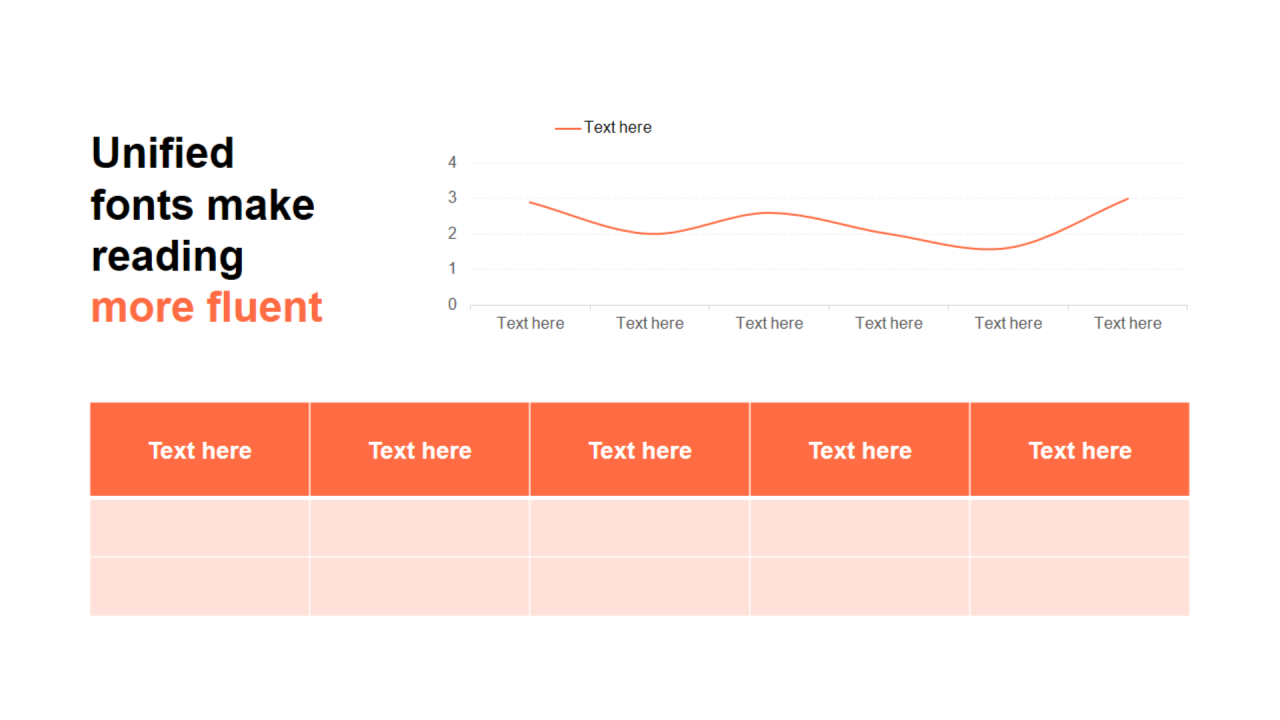Select the first x-axis category label
The height and width of the screenshot is (720, 1280).
pos(530,323)
